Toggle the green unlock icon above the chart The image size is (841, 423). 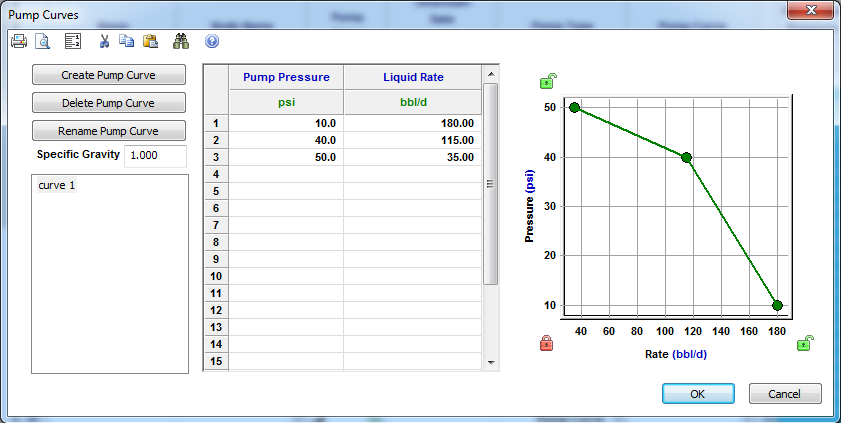(x=548, y=81)
